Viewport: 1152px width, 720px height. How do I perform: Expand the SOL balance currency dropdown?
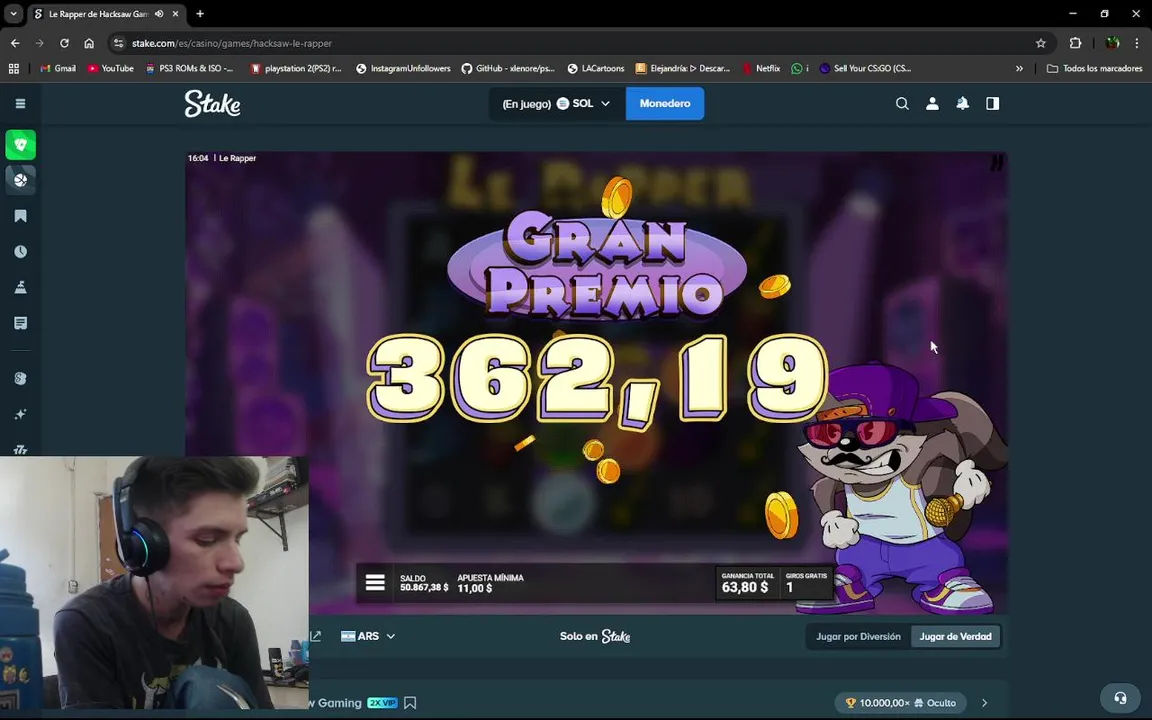pos(557,104)
